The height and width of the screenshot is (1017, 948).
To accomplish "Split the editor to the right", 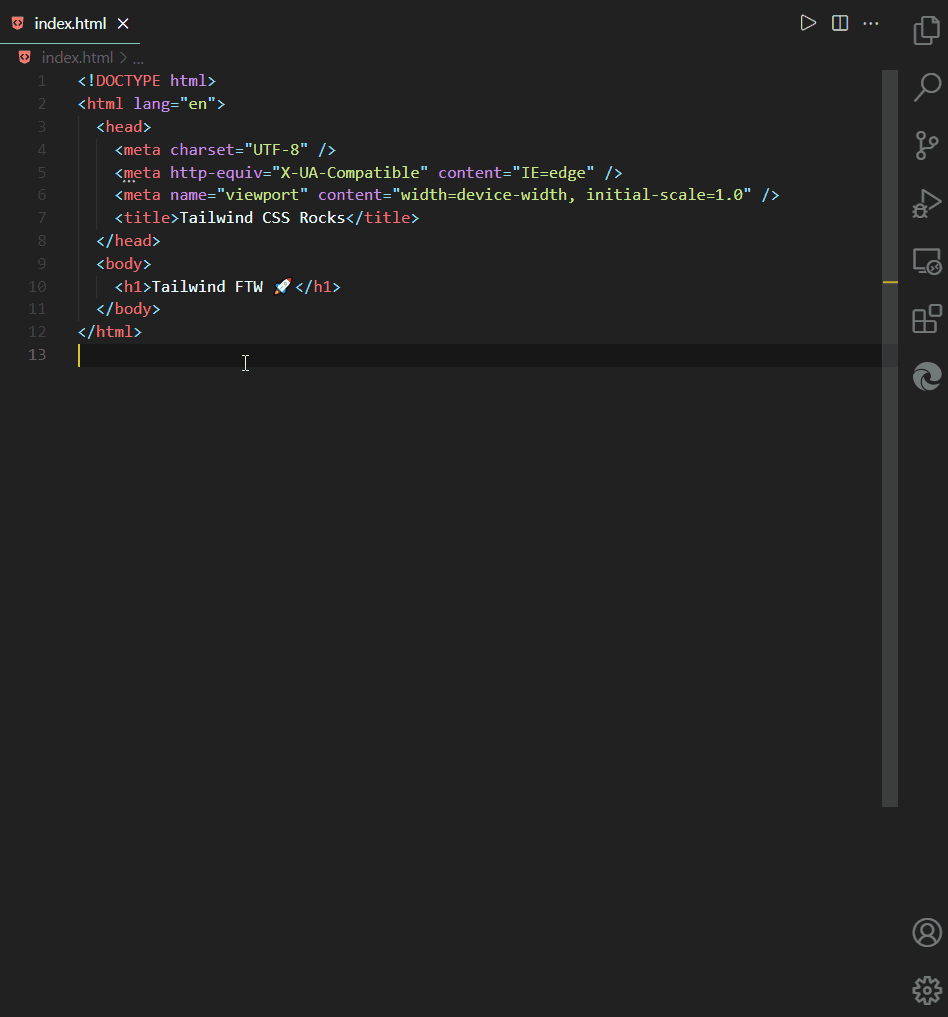I will [840, 23].
